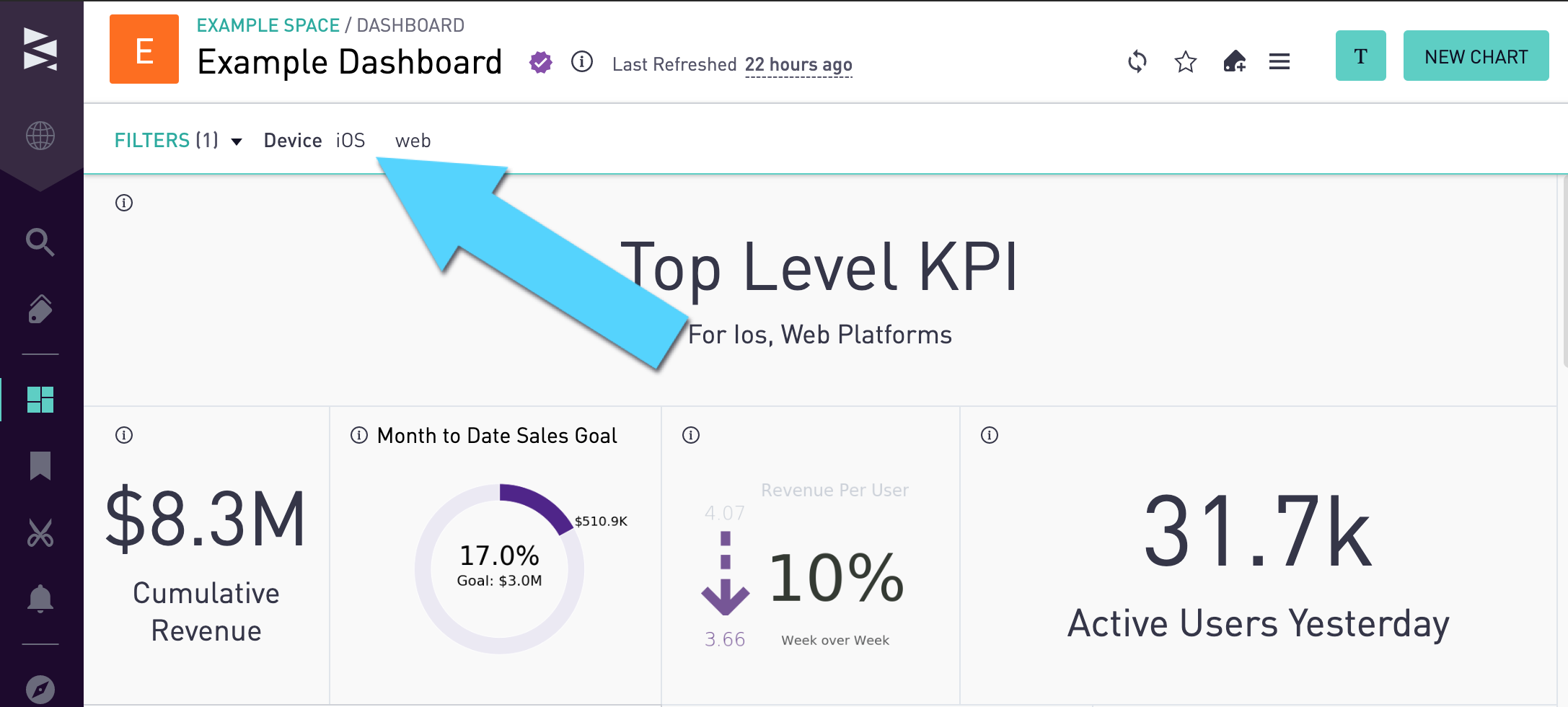The height and width of the screenshot is (707, 1568).
Task: Open the search icon in sidebar
Action: [x=40, y=242]
